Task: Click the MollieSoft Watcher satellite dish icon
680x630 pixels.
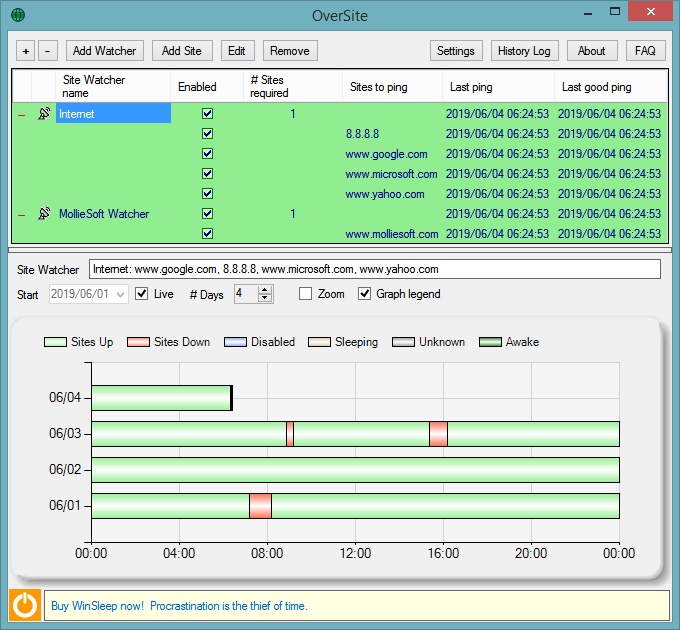Action: point(44,213)
